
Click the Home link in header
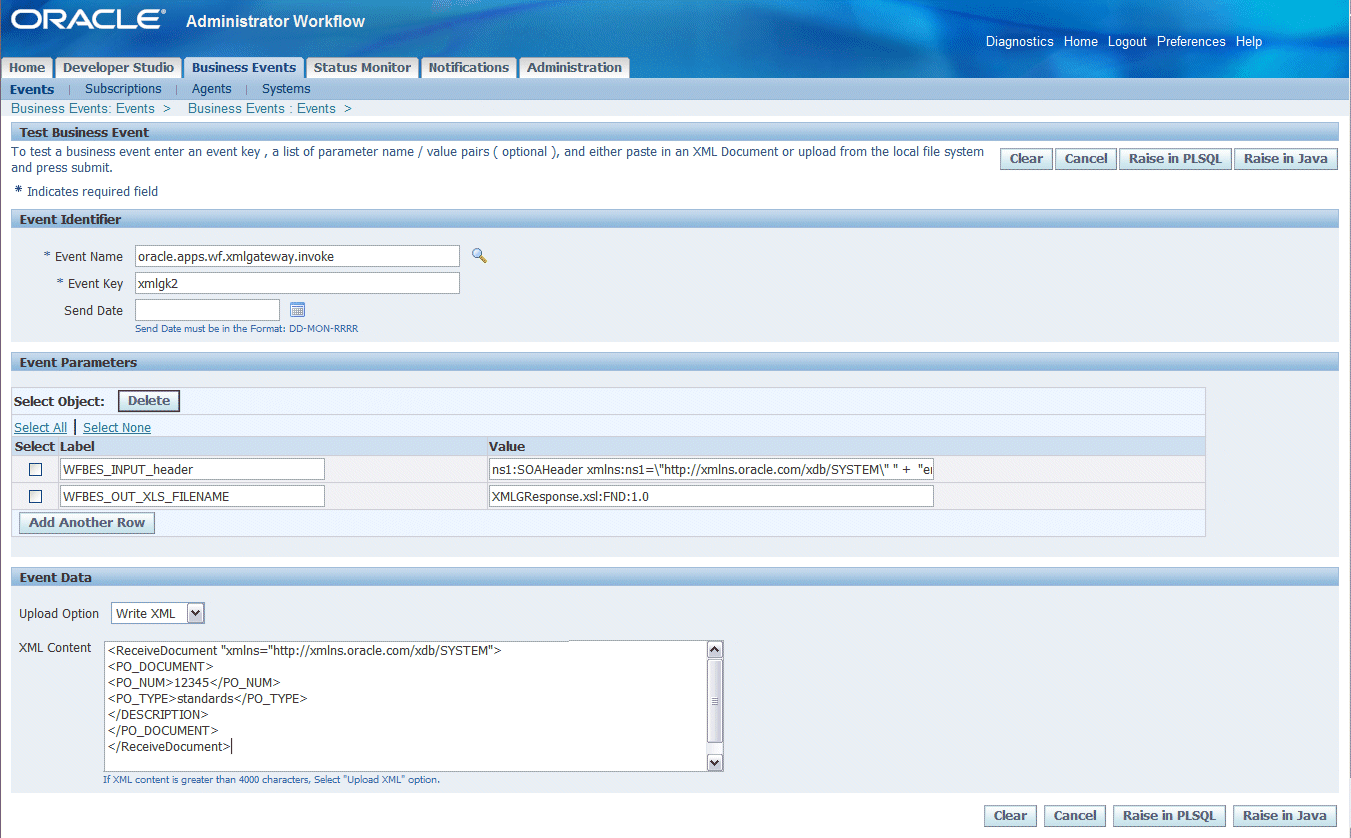pos(1081,41)
